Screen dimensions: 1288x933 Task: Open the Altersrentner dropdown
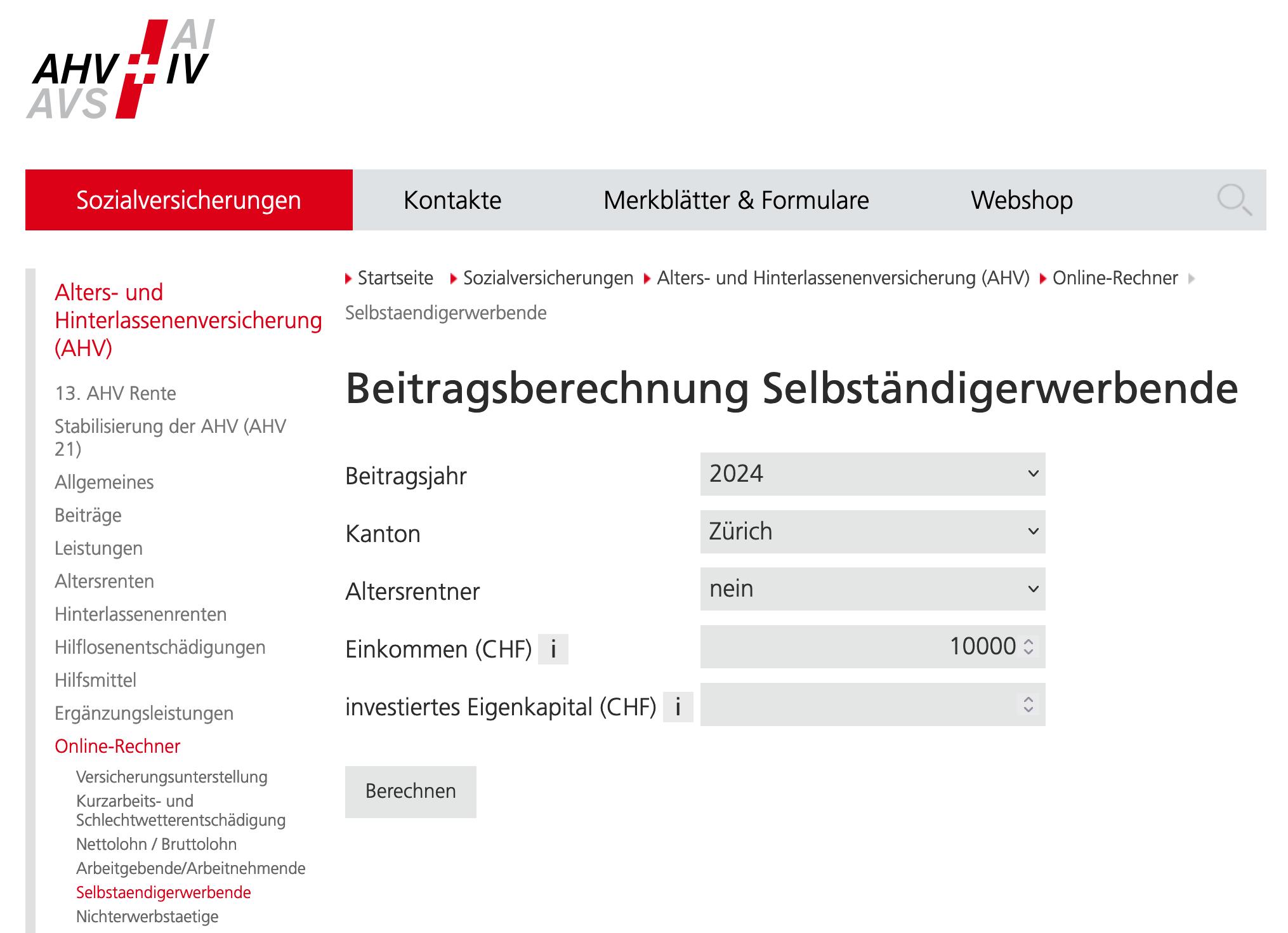[872, 589]
